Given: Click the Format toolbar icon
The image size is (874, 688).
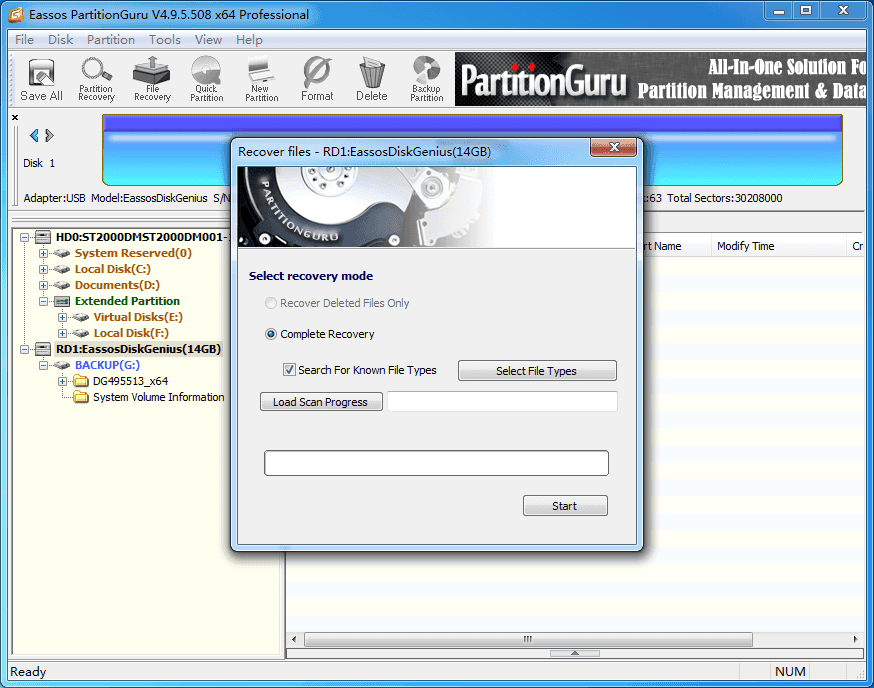Looking at the screenshot, I should click(x=317, y=80).
